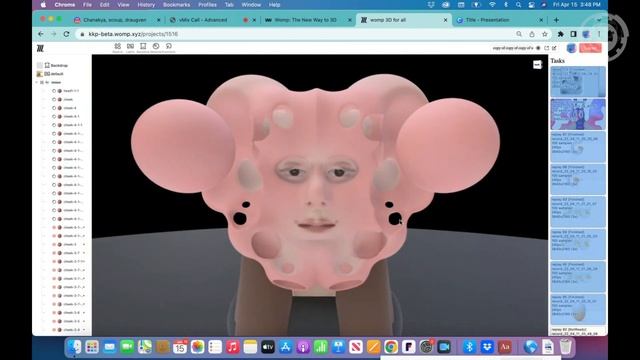The height and width of the screenshot is (360, 640).
Task: Open Finder from the Dock
Action: click(74, 347)
